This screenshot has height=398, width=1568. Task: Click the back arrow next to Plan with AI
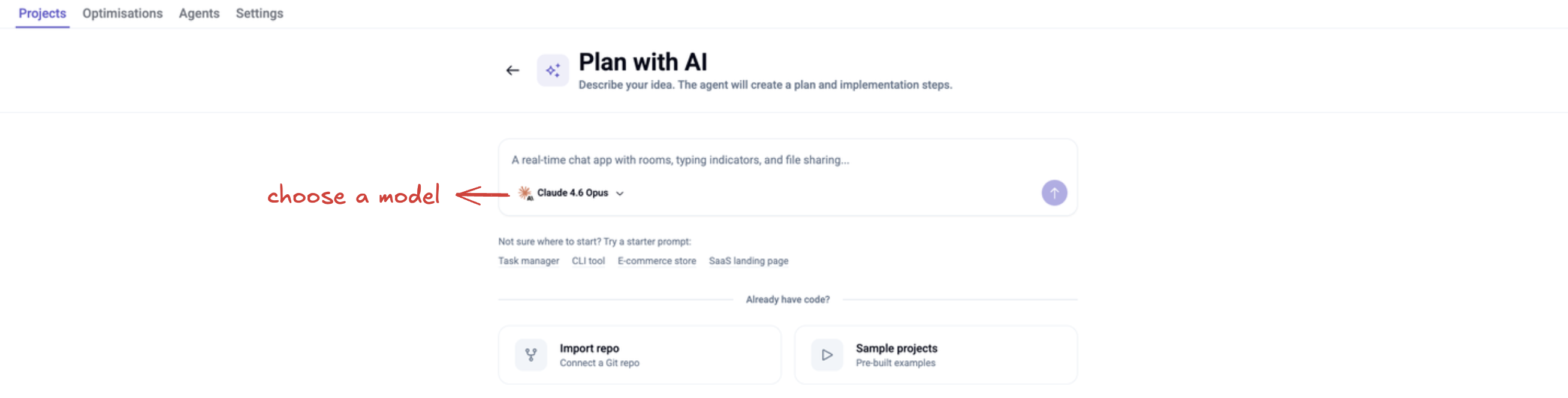(512, 70)
